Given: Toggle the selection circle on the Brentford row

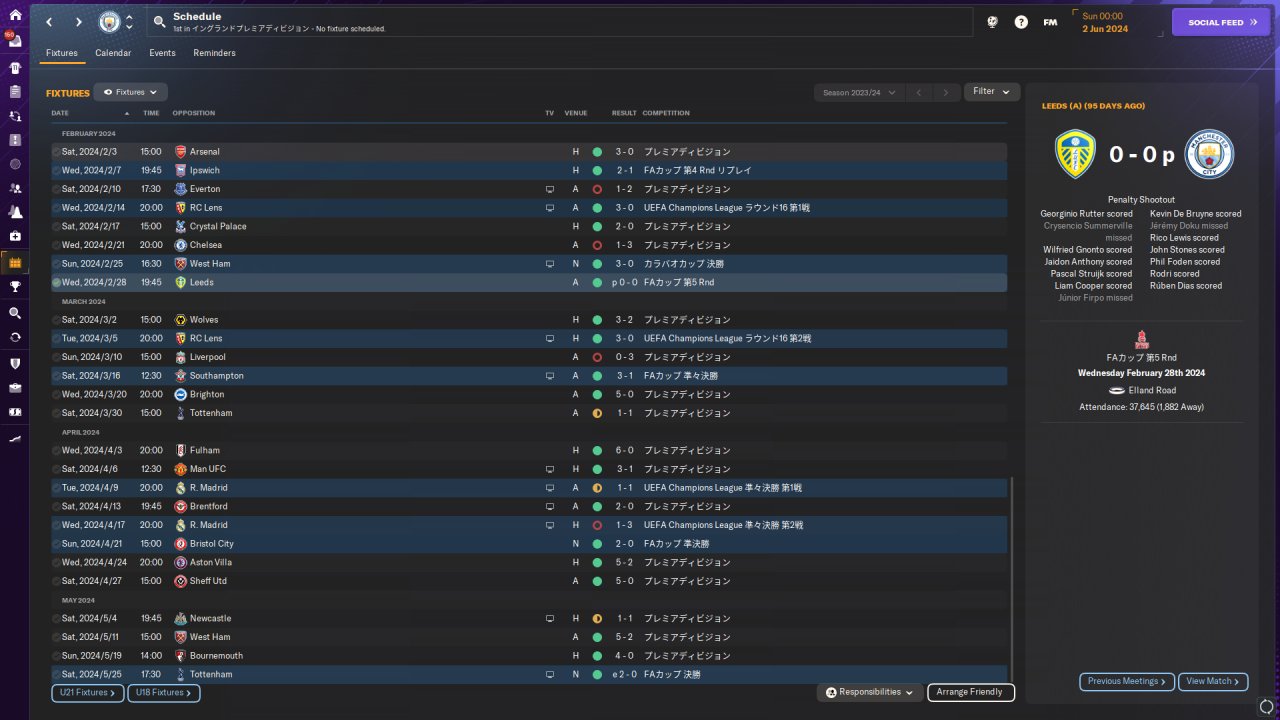Looking at the screenshot, I should click(x=57, y=507).
